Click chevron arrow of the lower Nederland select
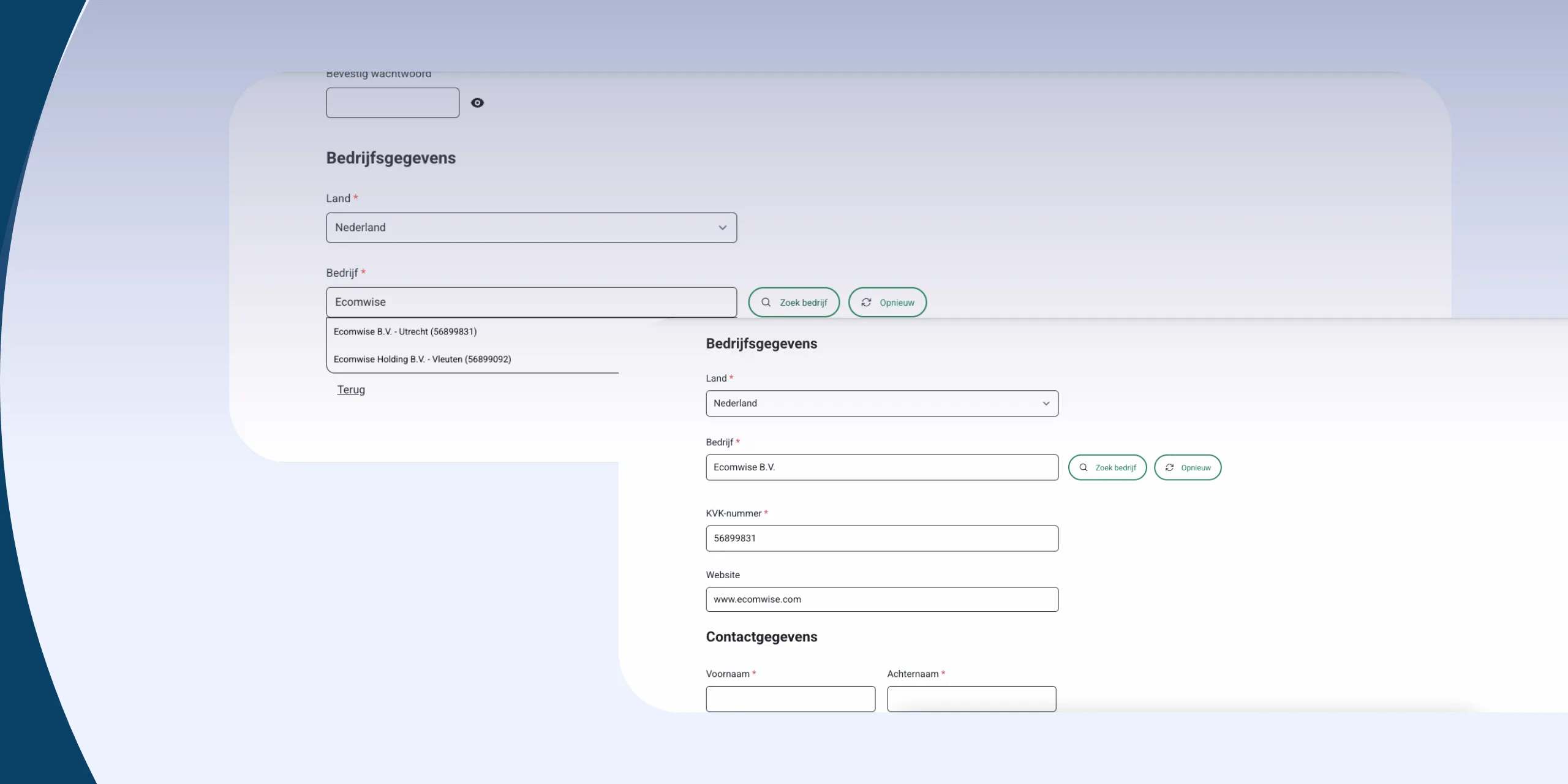Viewport: 1568px width, 784px height. click(x=1046, y=404)
